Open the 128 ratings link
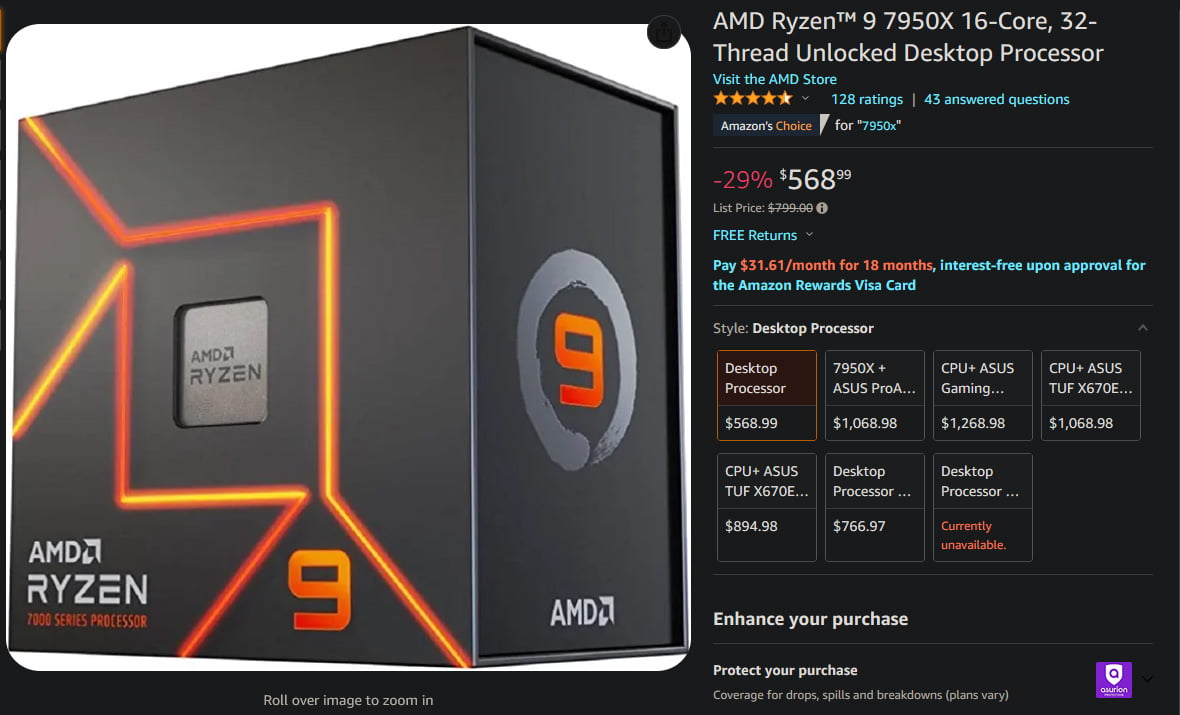Viewport: 1180px width, 715px height. pos(867,99)
